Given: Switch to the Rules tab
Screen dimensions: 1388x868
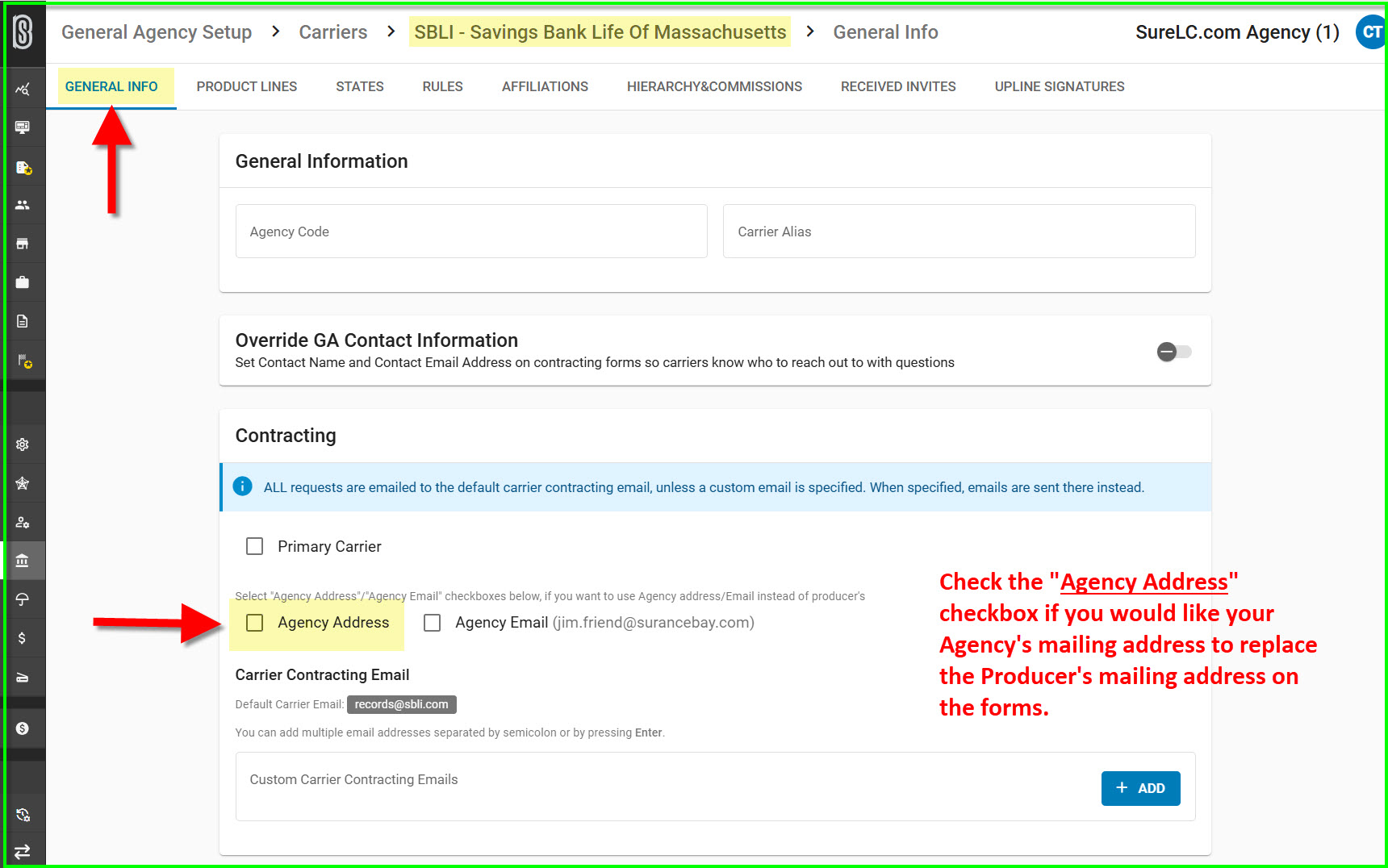Looking at the screenshot, I should [443, 86].
